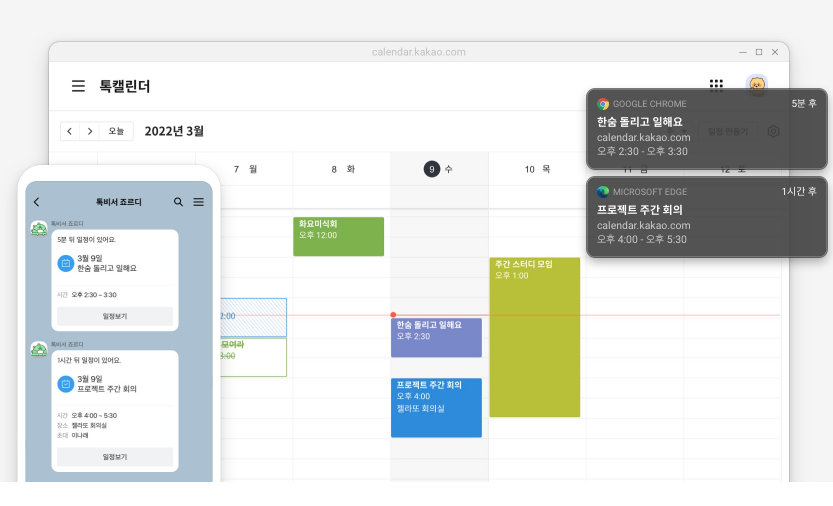This screenshot has width=833, height=506.
Task: Open the apps grid icon
Action: pos(716,86)
